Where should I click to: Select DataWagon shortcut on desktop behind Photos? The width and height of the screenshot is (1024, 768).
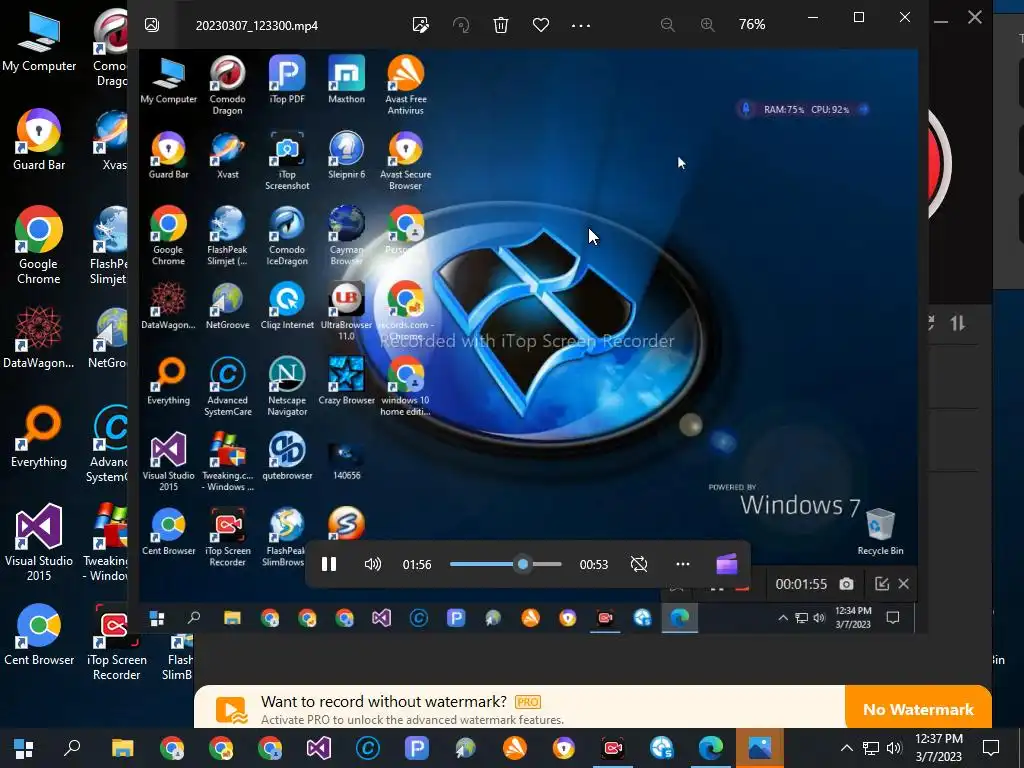pos(39,337)
